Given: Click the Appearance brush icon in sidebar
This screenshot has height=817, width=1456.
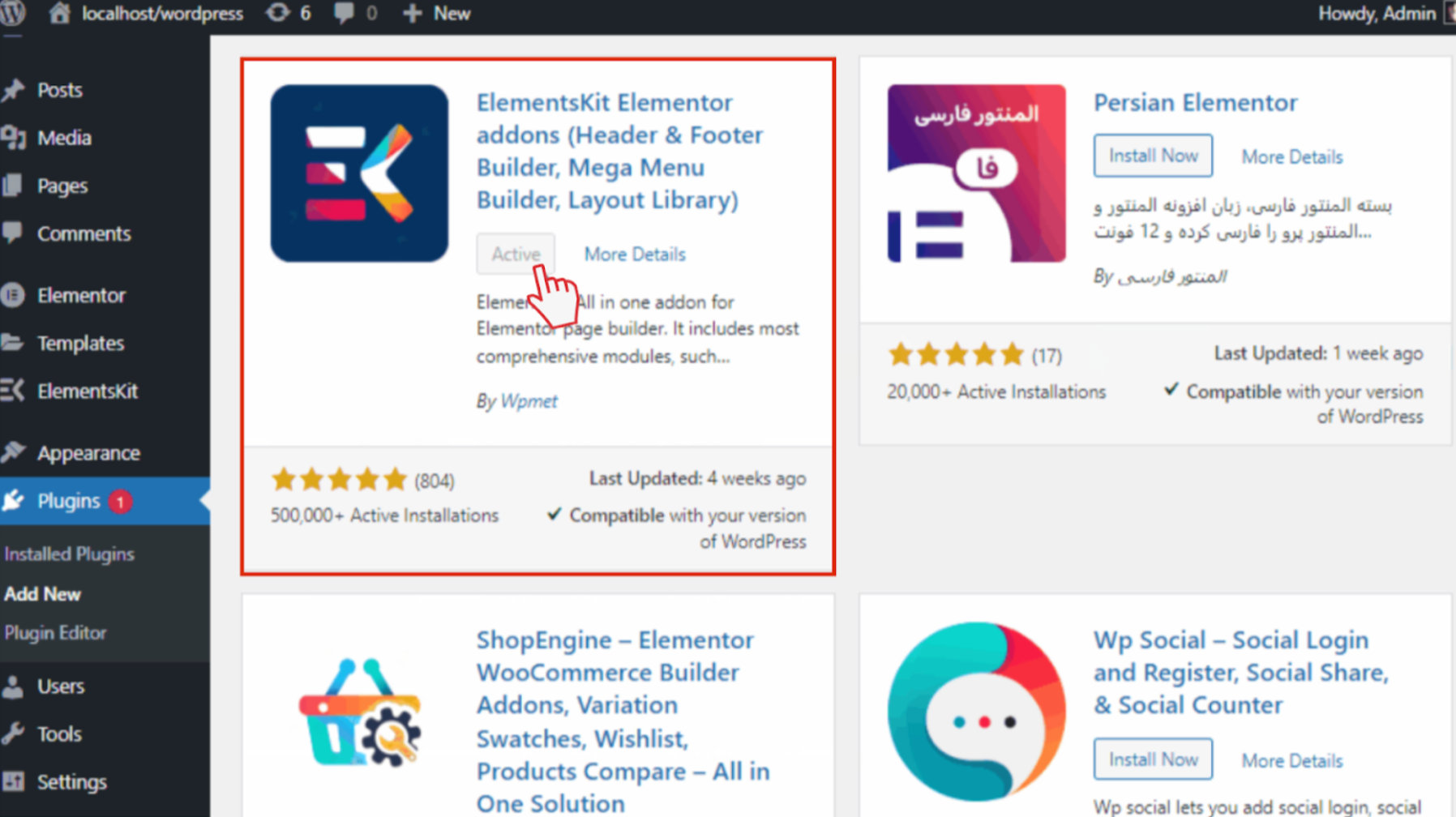Looking at the screenshot, I should coord(13,452).
